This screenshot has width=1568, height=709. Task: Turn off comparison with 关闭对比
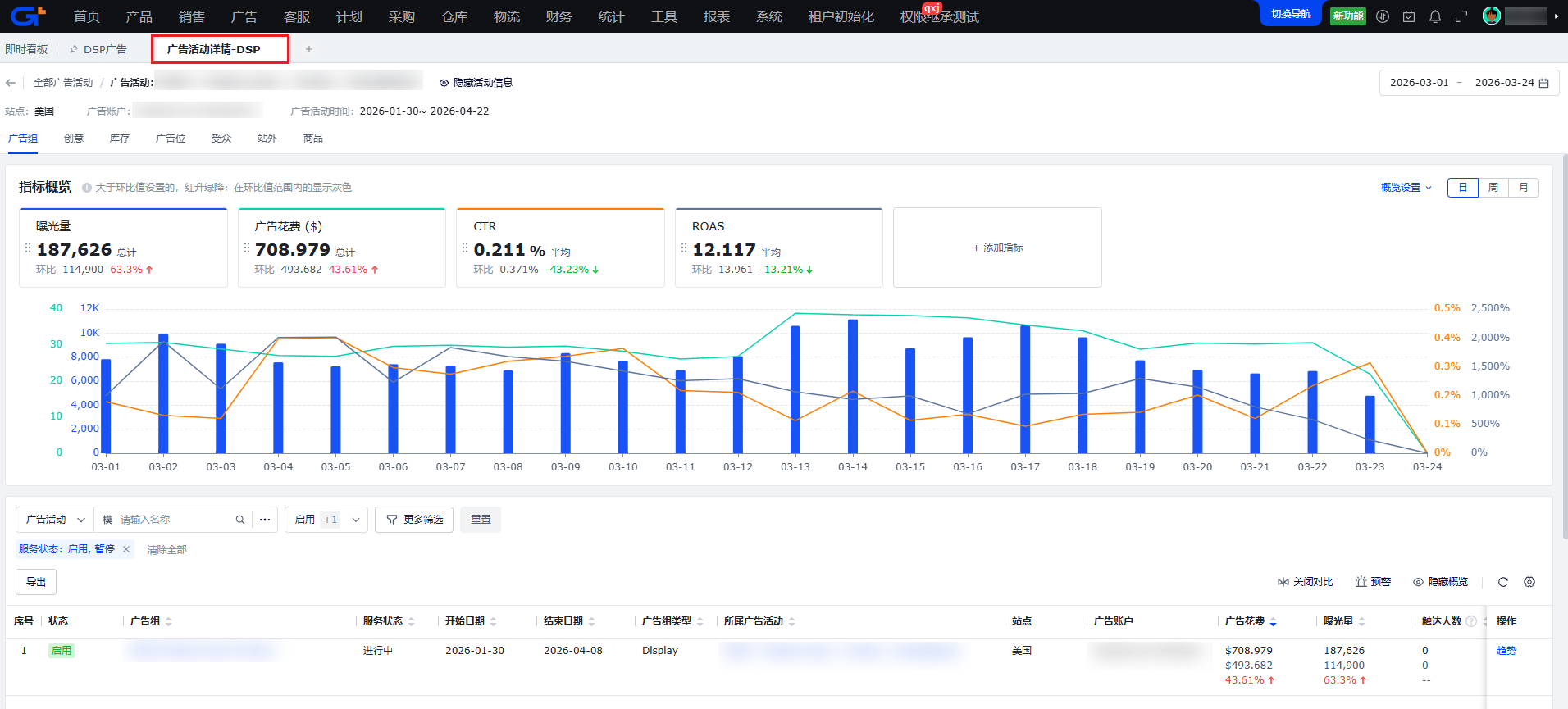point(1305,582)
